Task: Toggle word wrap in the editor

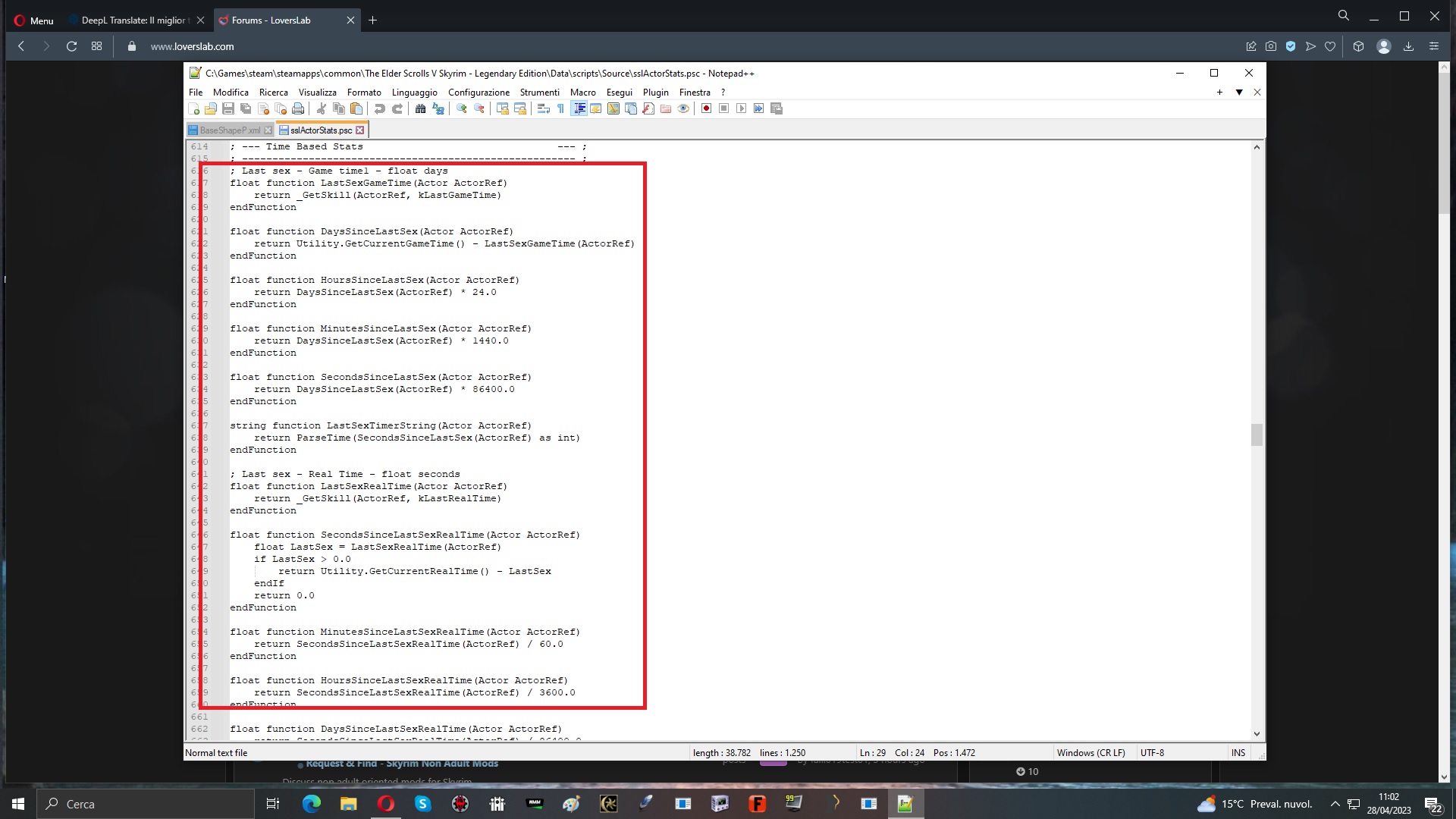Action: [544, 108]
